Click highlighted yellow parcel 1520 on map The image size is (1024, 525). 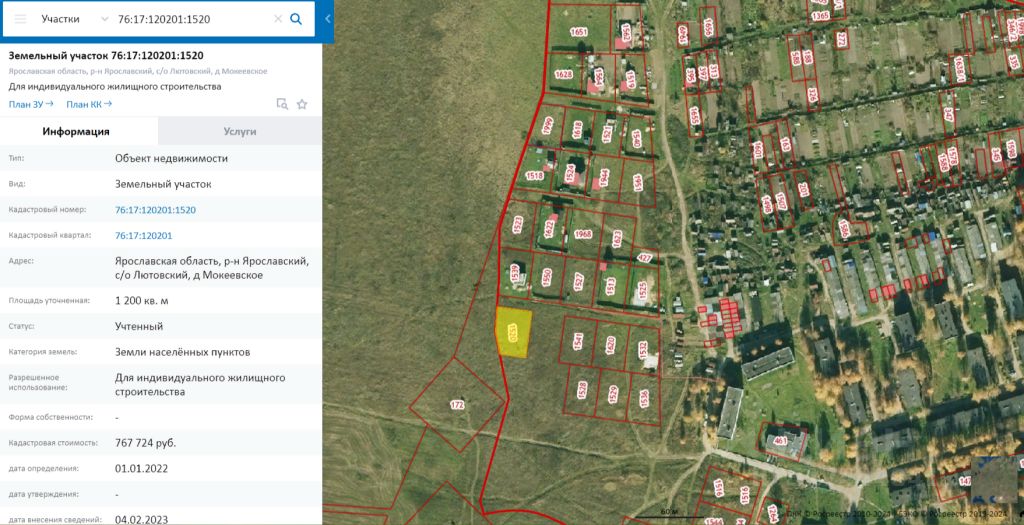pyautogui.click(x=513, y=332)
